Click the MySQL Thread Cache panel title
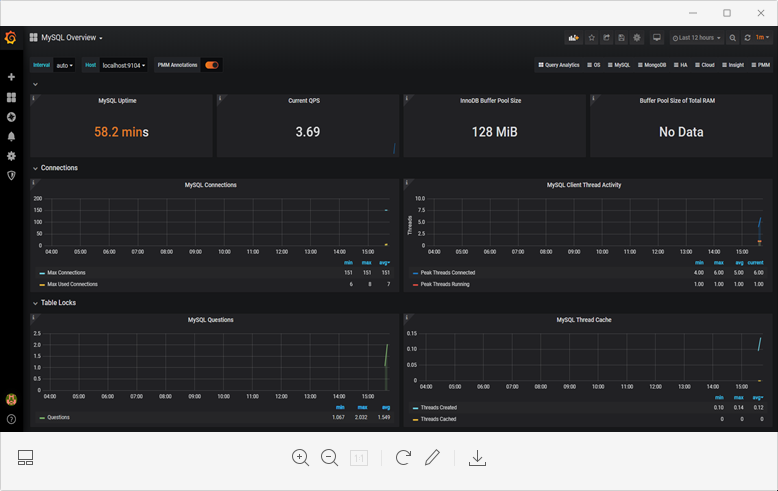This screenshot has width=778, height=491. click(584, 320)
